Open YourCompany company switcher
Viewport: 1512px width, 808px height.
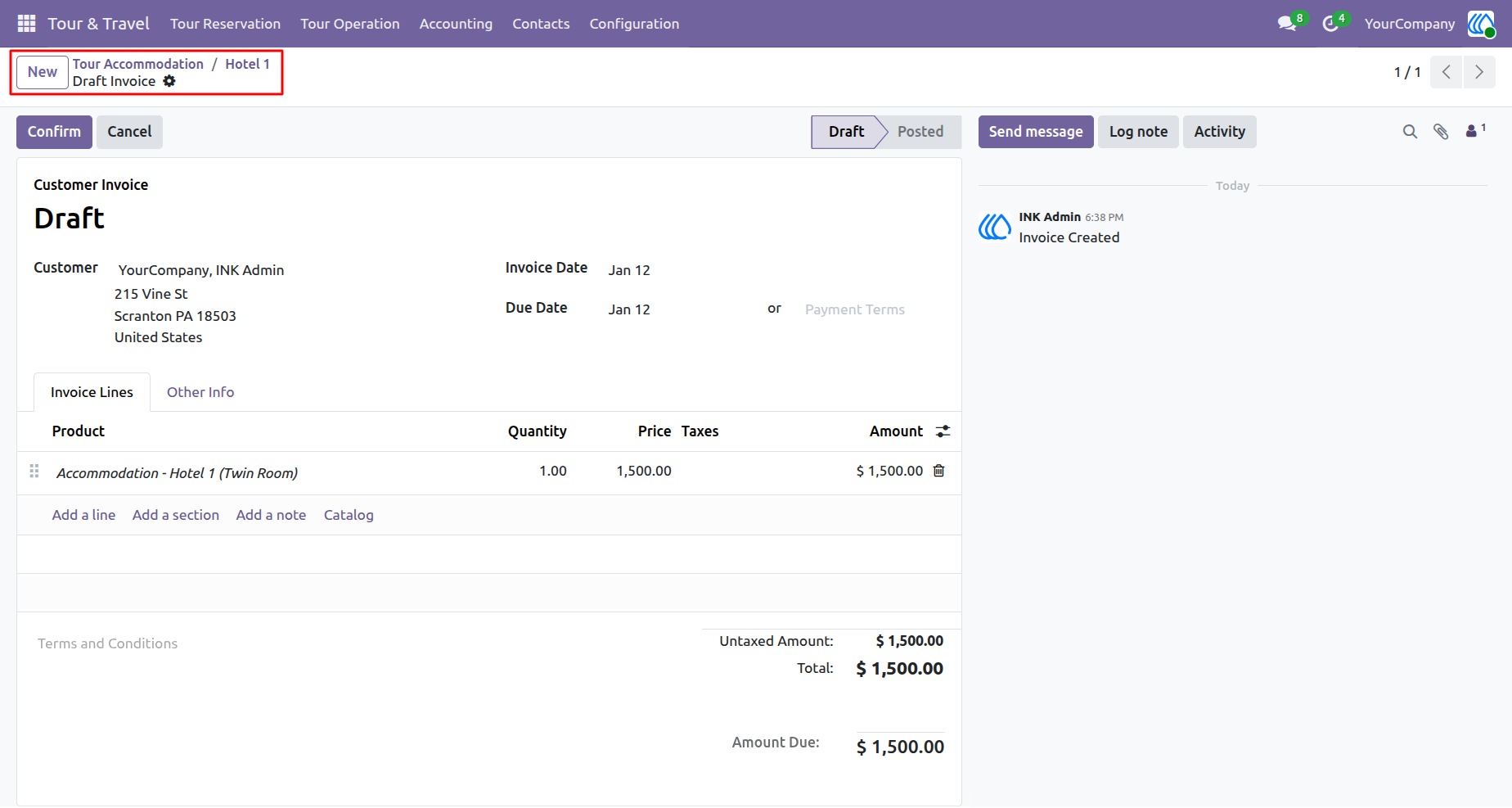(x=1410, y=24)
